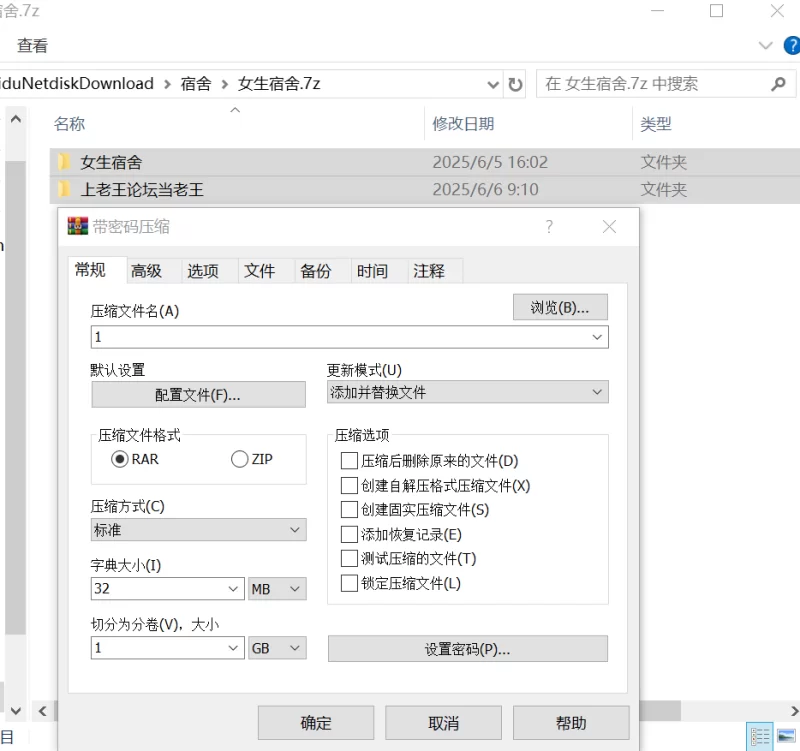Open 压缩方式 dropdown showing 标准

pos(198,530)
